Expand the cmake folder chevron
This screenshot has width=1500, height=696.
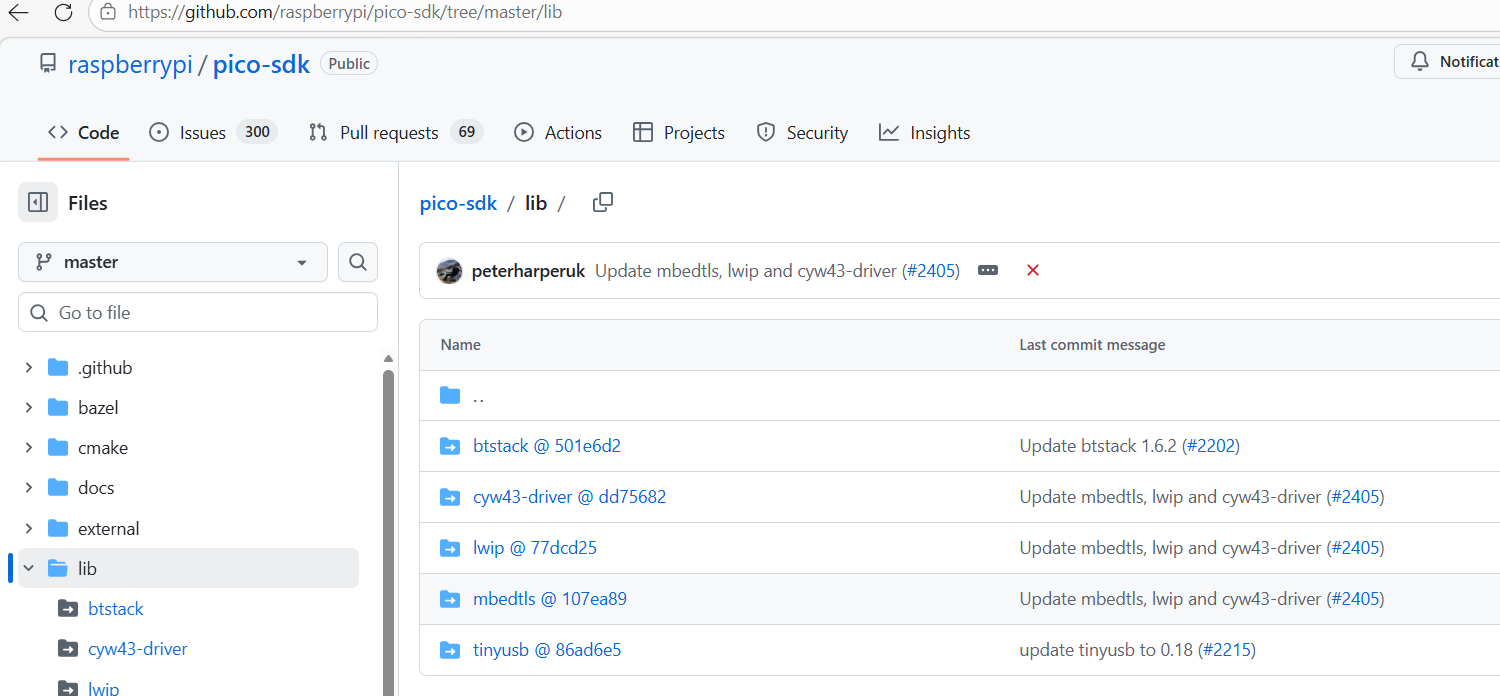coord(29,448)
